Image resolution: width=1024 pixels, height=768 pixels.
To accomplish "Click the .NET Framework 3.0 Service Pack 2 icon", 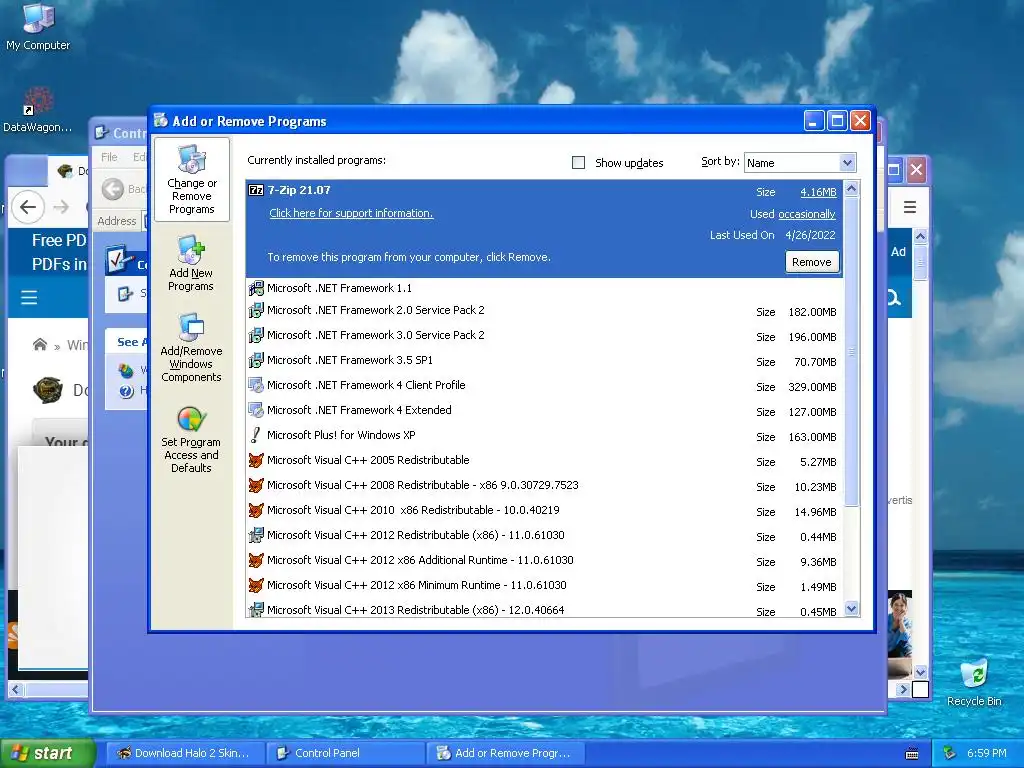I will [x=256, y=335].
